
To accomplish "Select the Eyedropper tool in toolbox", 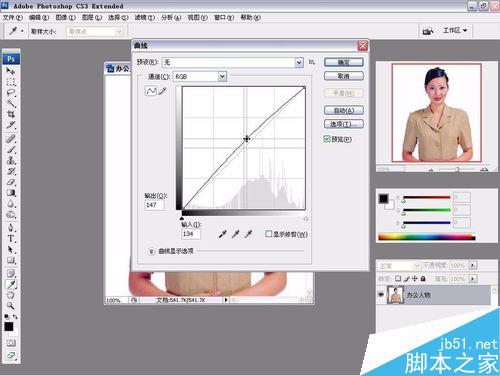I will point(11,284).
